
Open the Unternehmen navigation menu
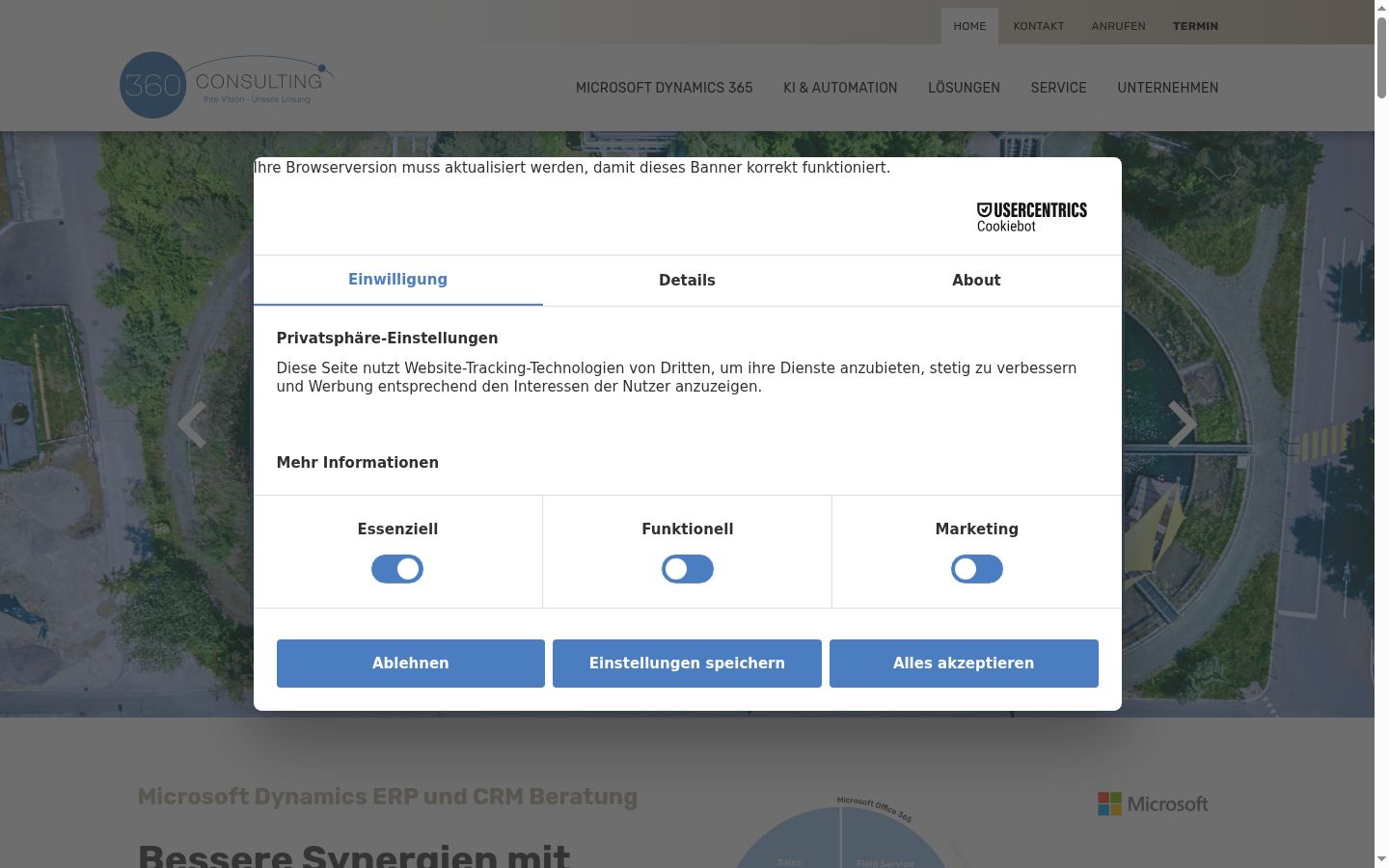click(1167, 88)
